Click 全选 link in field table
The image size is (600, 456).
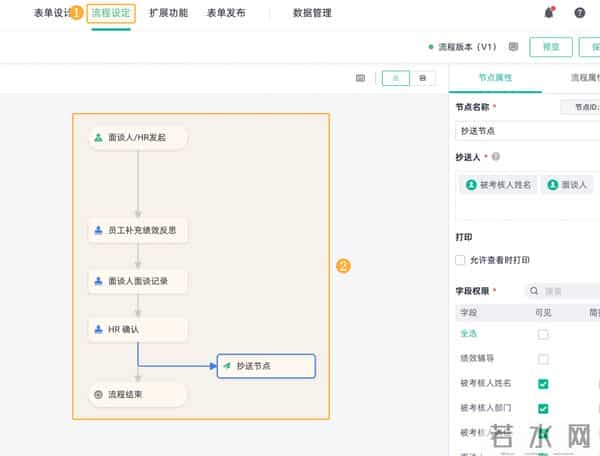468,334
